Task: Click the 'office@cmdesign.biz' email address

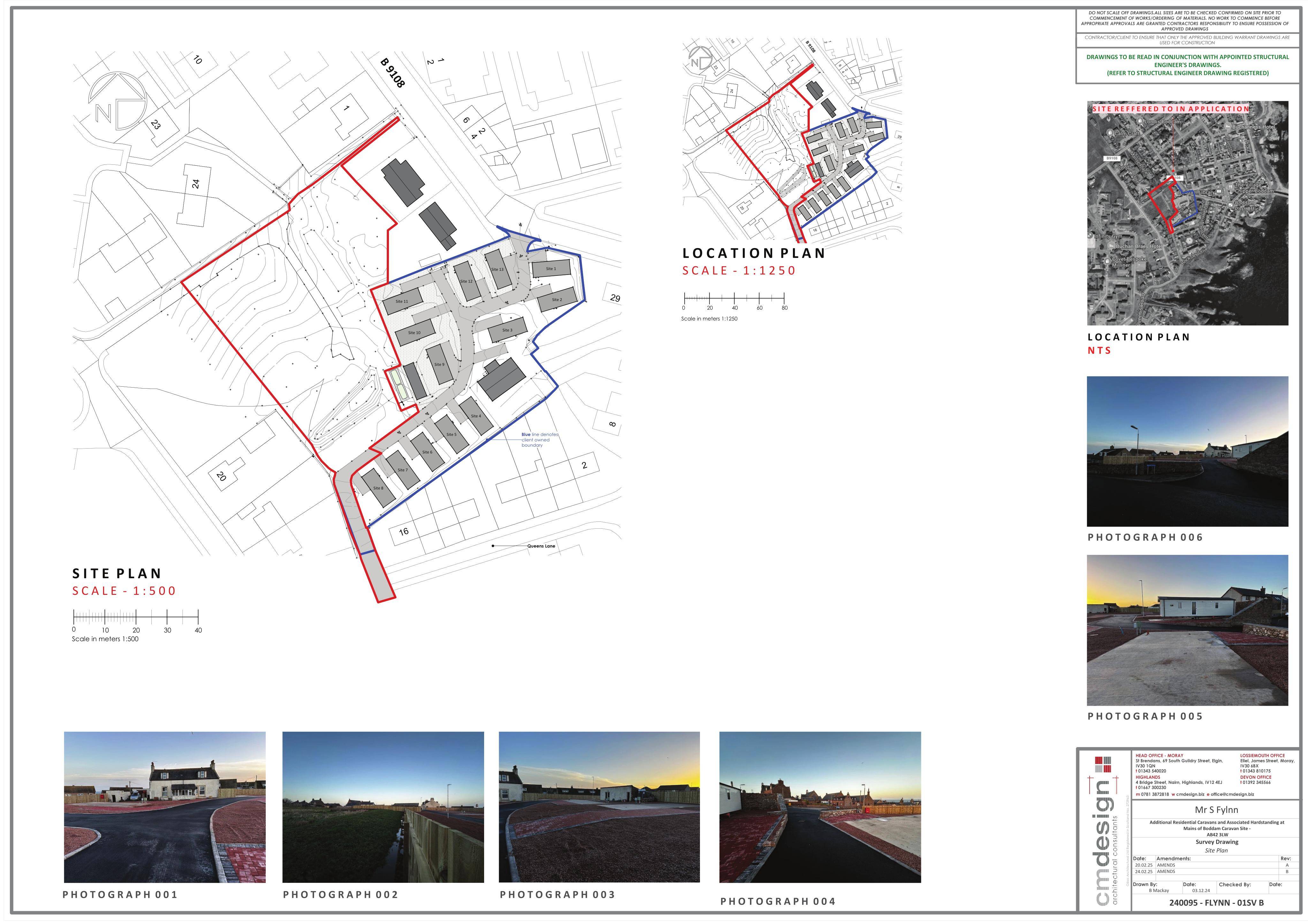Action: coord(1232,794)
